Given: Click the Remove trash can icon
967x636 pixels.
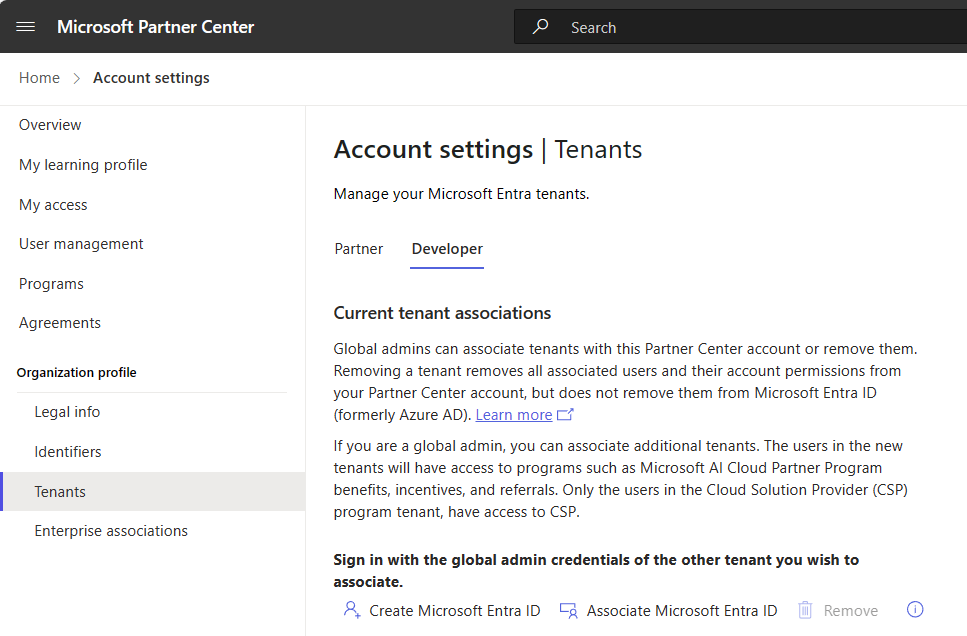Looking at the screenshot, I should [x=806, y=609].
